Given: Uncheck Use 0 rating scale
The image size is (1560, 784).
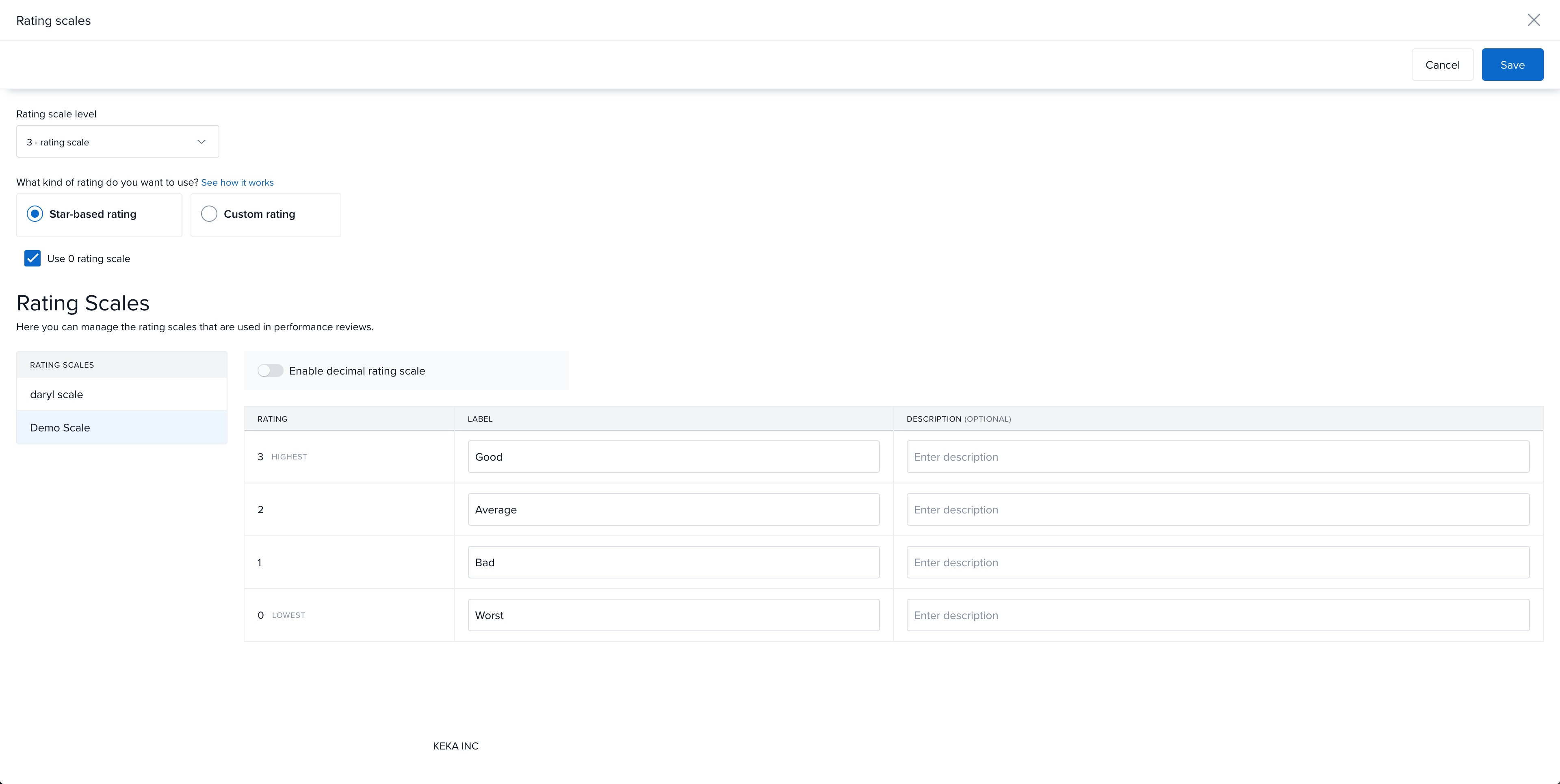Looking at the screenshot, I should [x=32, y=258].
